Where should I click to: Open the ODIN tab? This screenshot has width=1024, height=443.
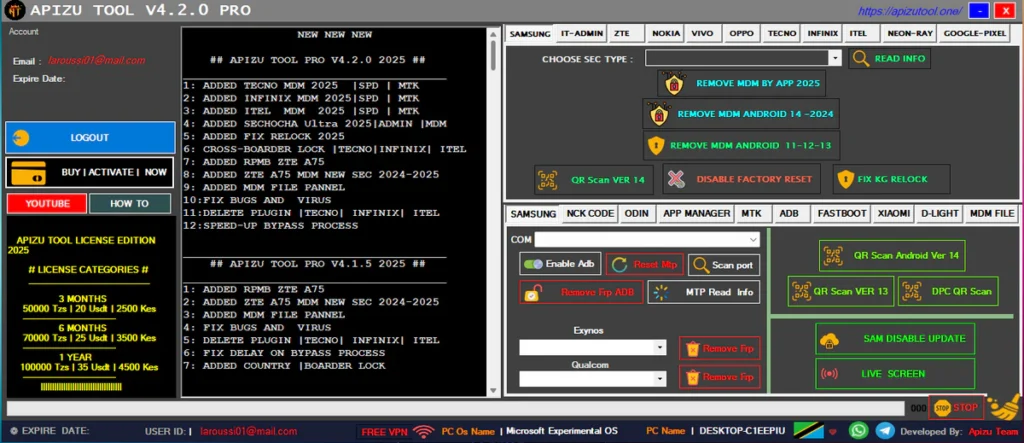(637, 214)
